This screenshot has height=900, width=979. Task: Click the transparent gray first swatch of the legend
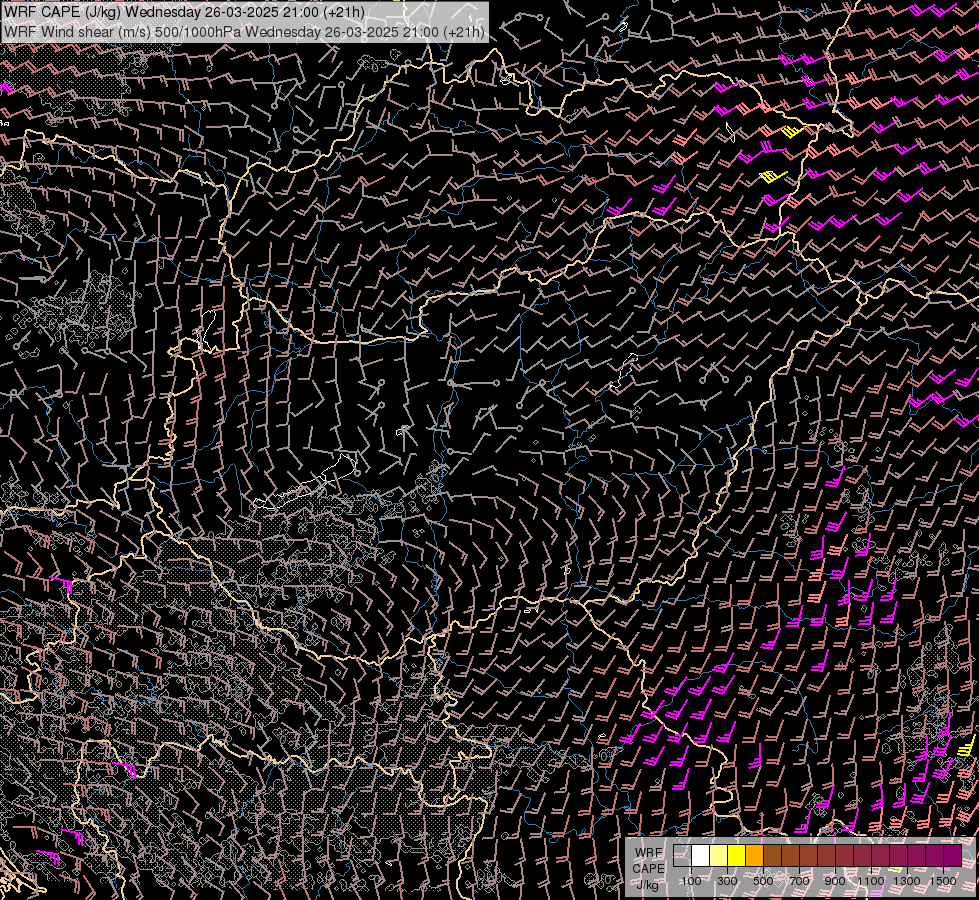pos(682,856)
